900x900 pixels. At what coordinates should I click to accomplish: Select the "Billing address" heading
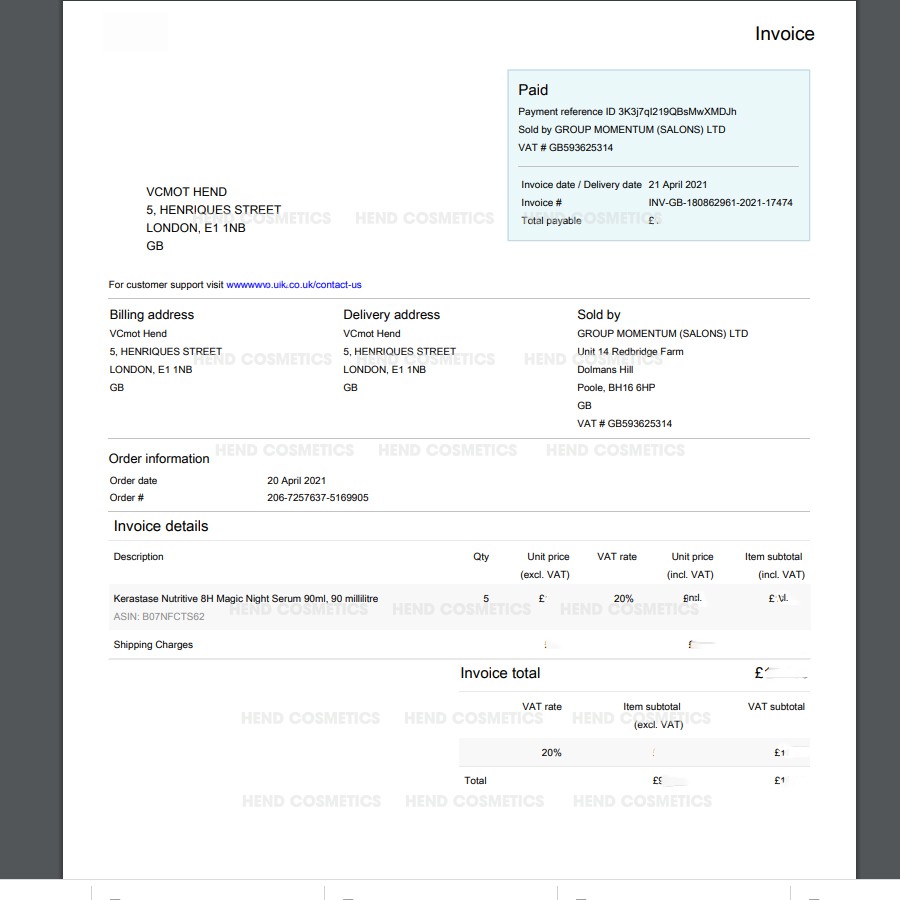[152, 315]
